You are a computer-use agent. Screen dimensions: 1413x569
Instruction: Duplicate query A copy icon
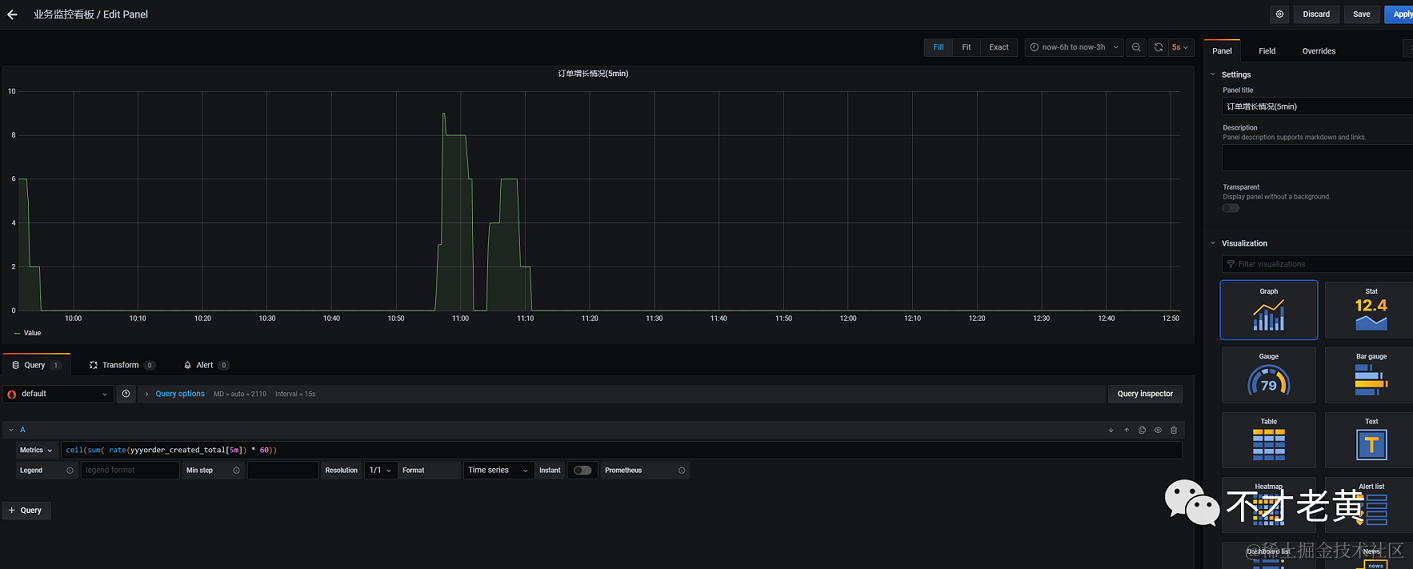[x=1142, y=430]
